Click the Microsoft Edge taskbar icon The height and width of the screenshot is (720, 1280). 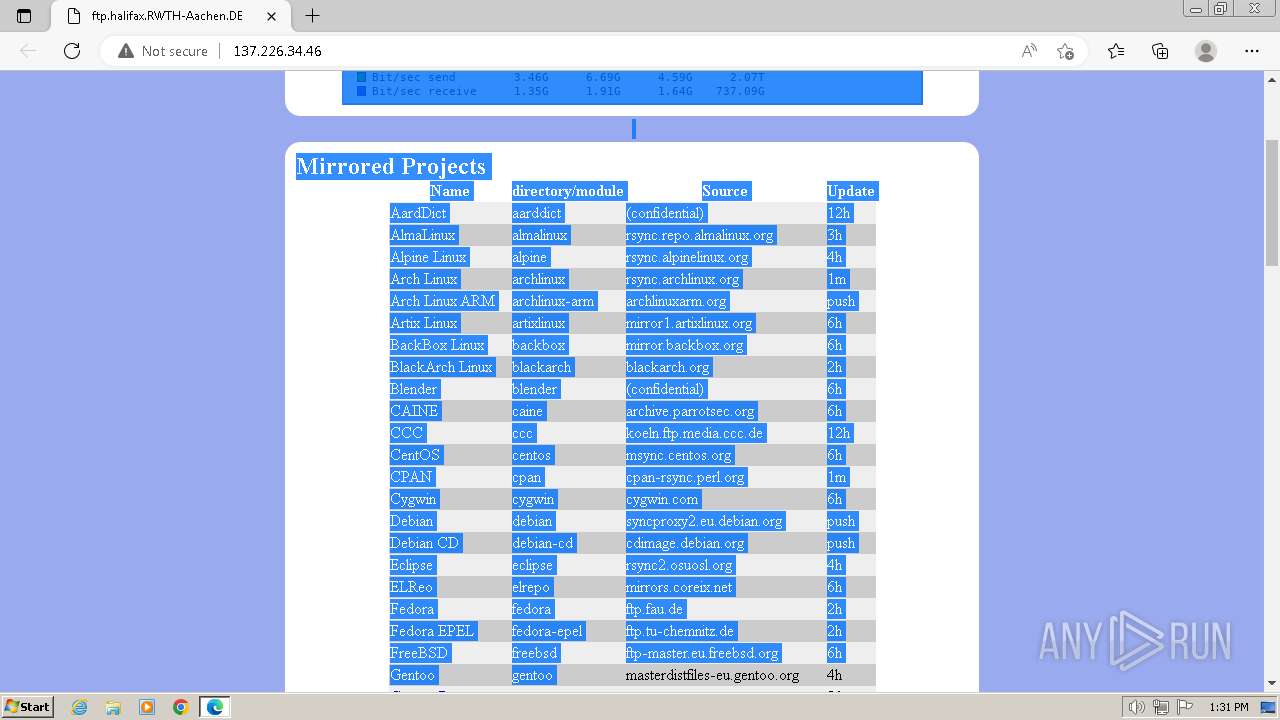[x=215, y=707]
